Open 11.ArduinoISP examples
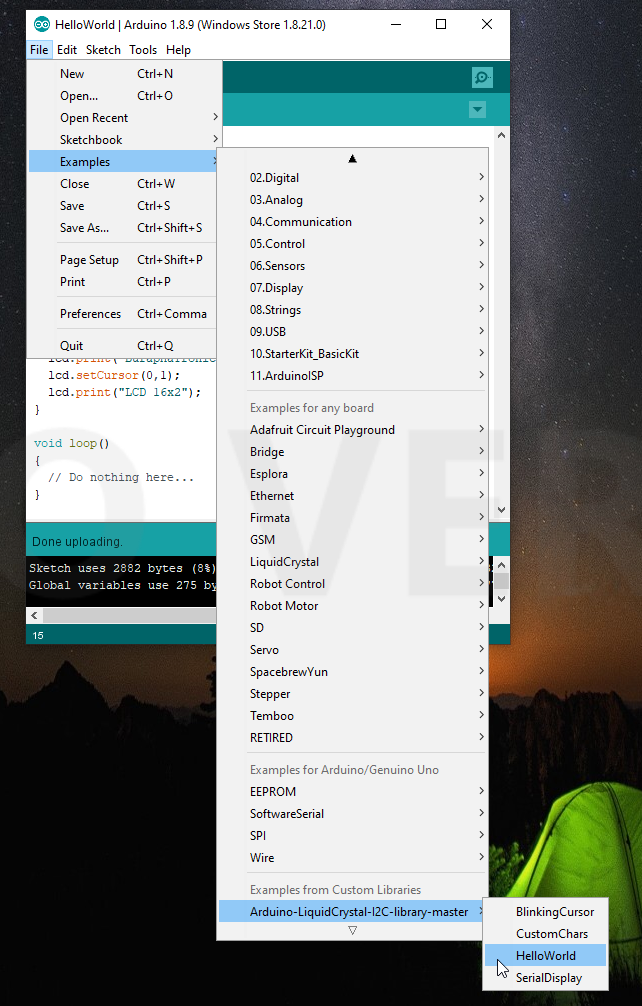The width and height of the screenshot is (642, 1006). pos(352,375)
